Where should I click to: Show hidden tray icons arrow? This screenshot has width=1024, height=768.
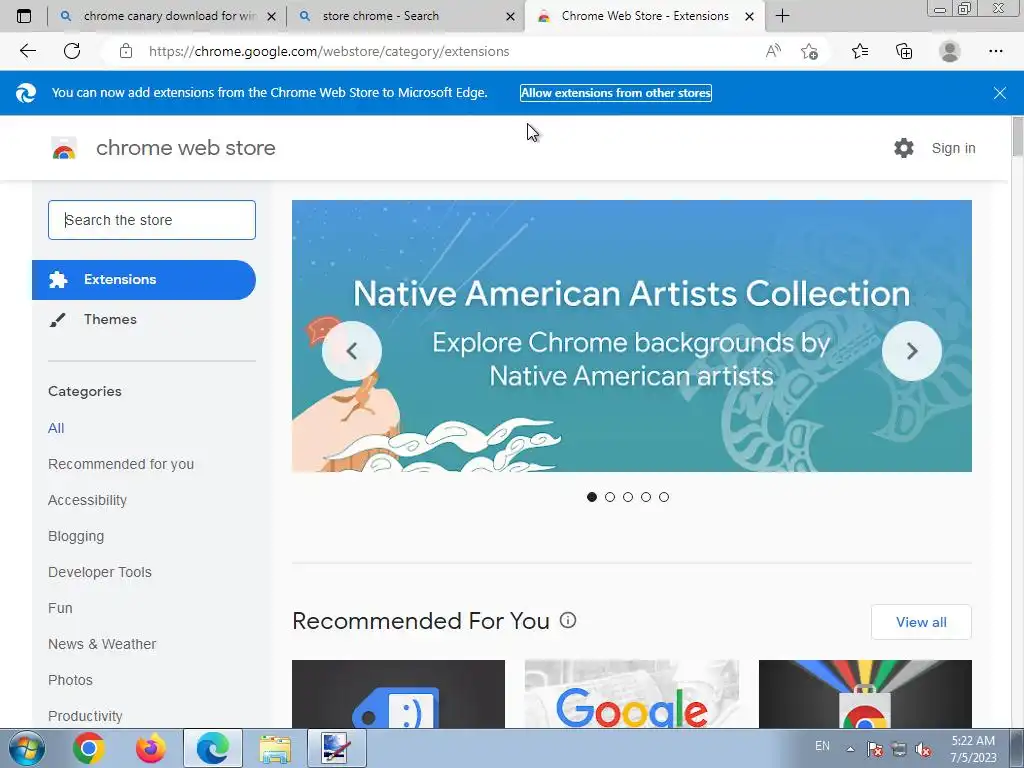[x=850, y=749]
